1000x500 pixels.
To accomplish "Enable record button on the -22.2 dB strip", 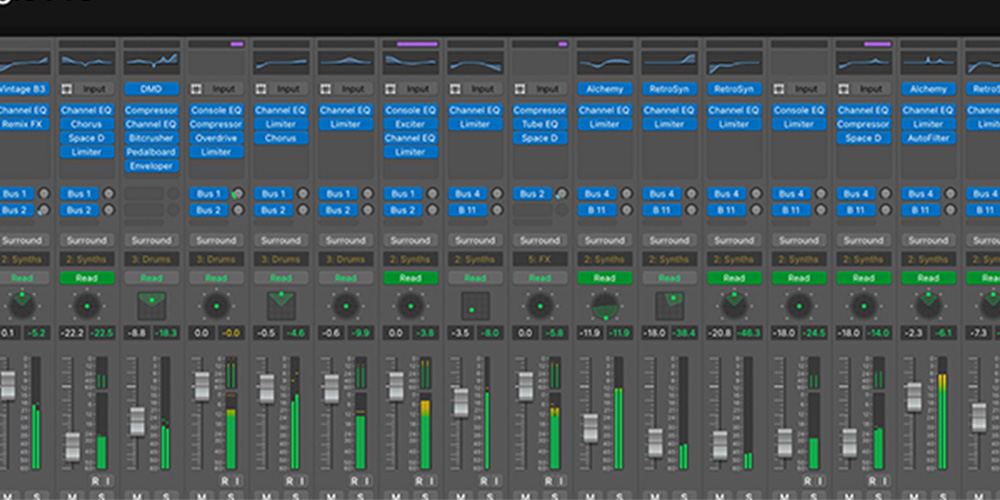I will pyautogui.click(x=95, y=481).
